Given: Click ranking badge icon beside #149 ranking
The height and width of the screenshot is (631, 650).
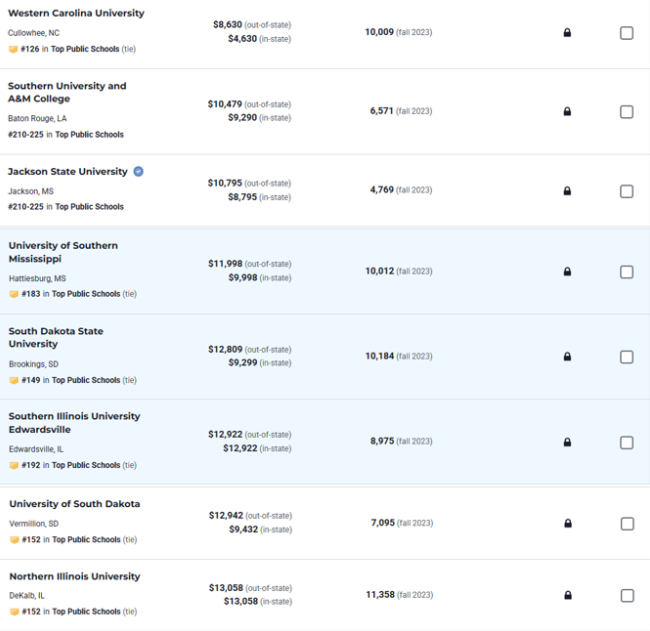Looking at the screenshot, I should point(14,380).
